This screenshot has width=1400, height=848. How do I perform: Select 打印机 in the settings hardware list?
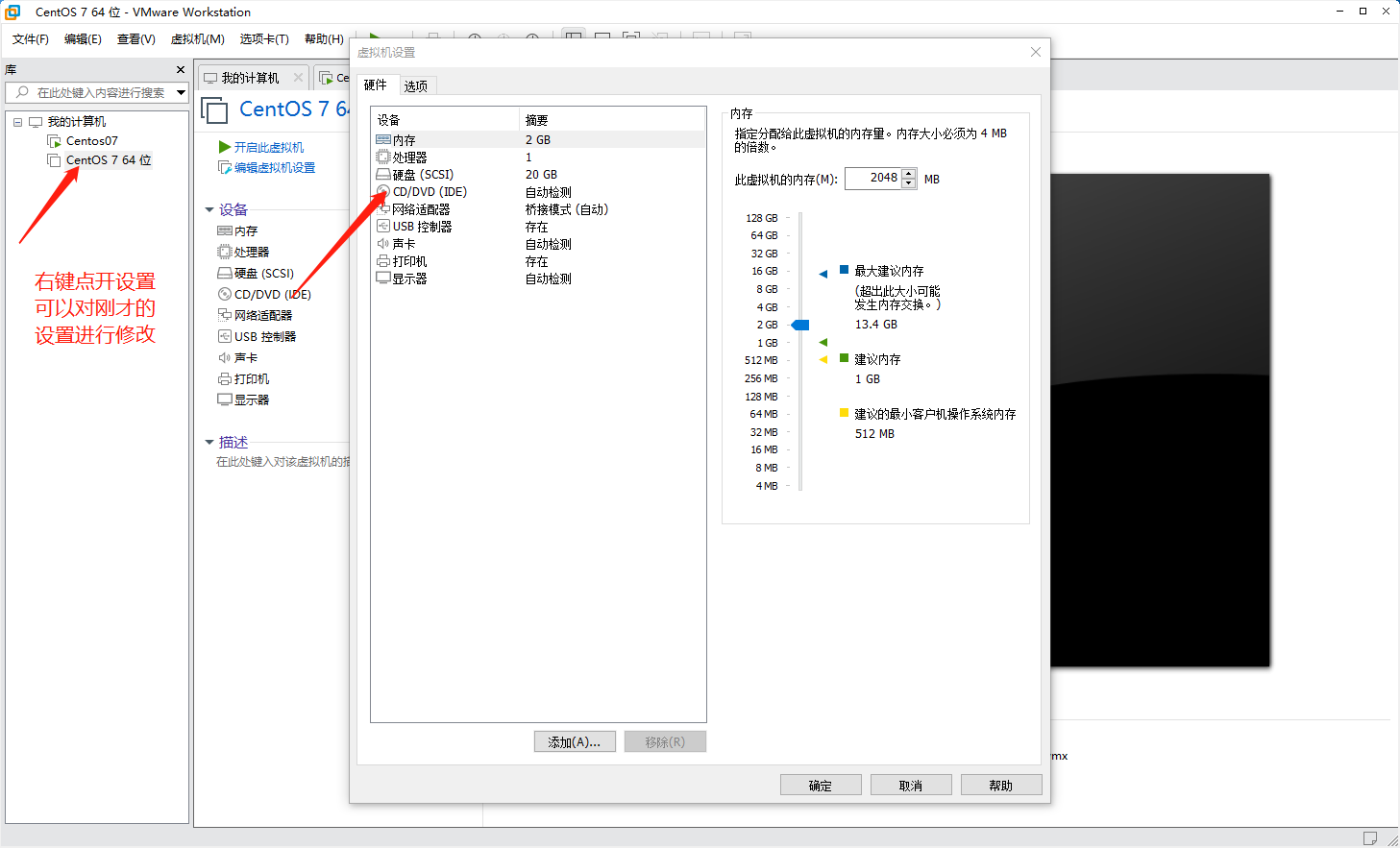[x=538, y=261]
